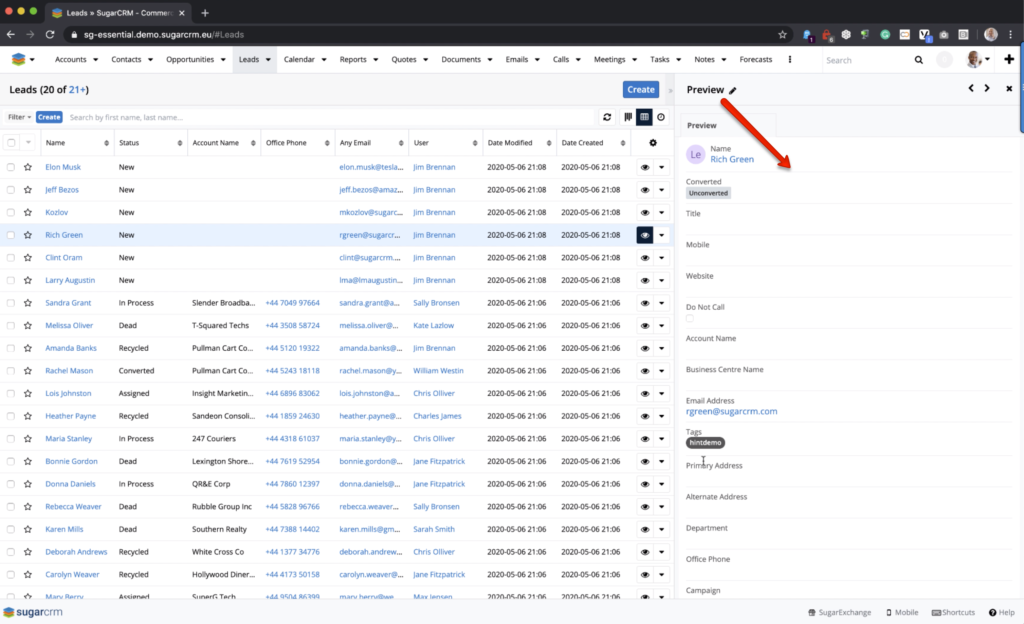Open the activity stream clock icon
The height and width of the screenshot is (624, 1024).
pyautogui.click(x=661, y=117)
